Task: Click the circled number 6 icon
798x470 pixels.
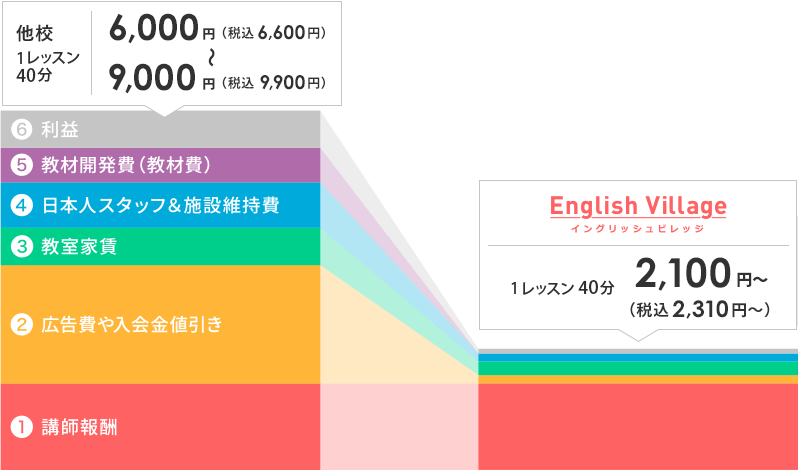Action: (22, 129)
